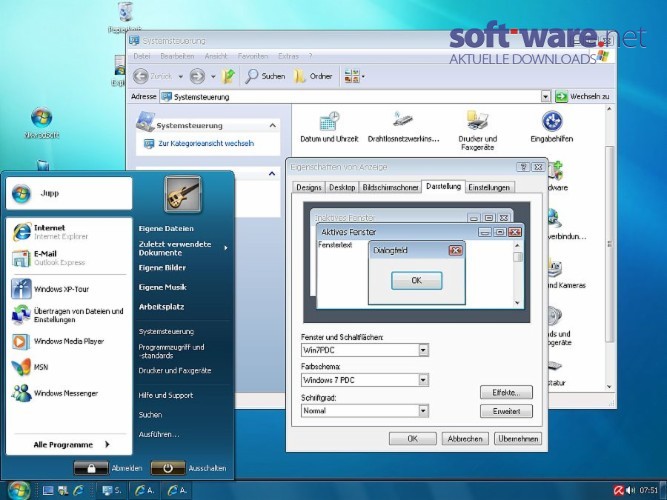The width and height of the screenshot is (667, 500).
Task: Open Drucker und Faxgeräte control panel icon
Action: click(x=477, y=131)
